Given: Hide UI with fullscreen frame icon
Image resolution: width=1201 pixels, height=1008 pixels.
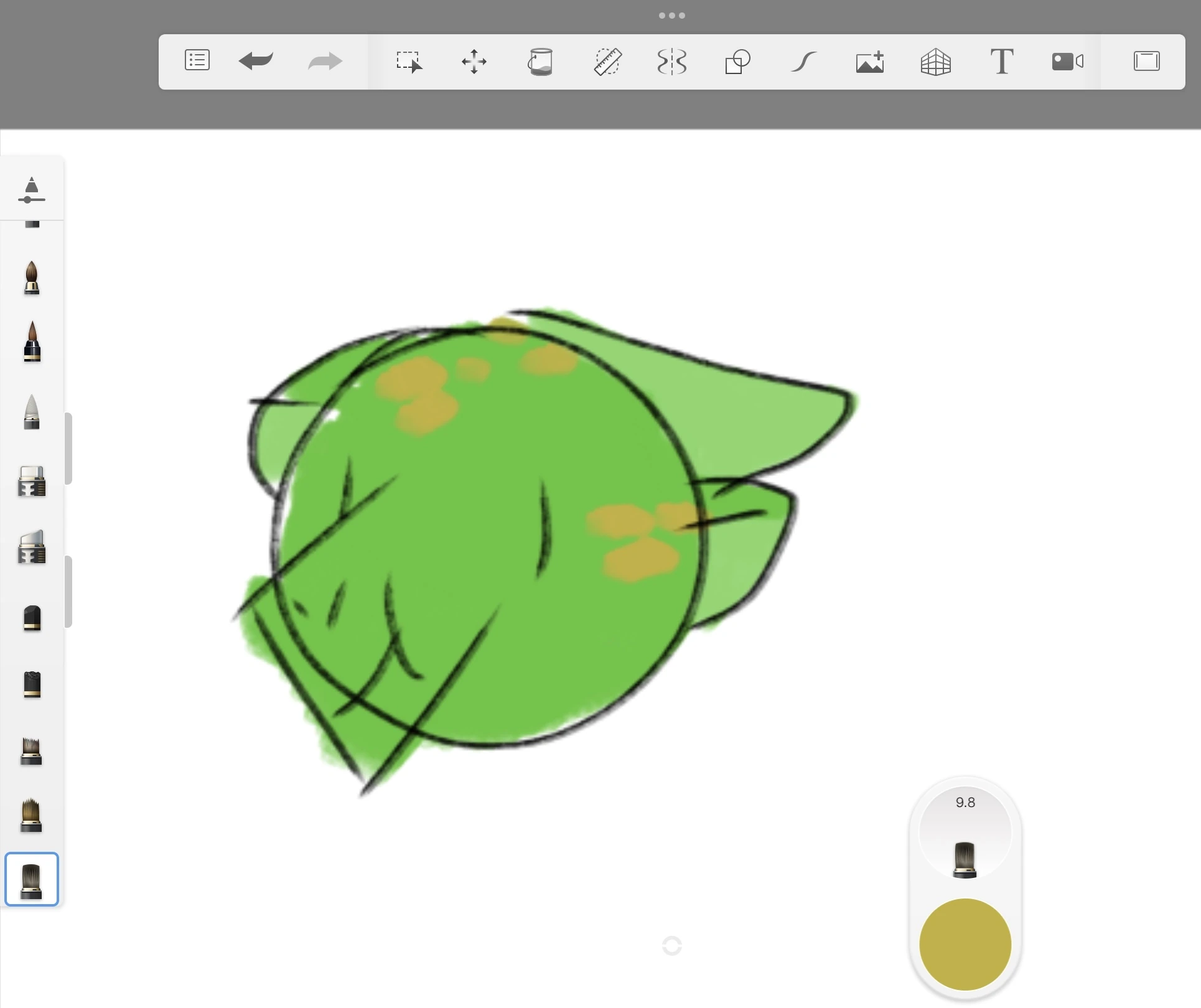Looking at the screenshot, I should (x=1146, y=61).
